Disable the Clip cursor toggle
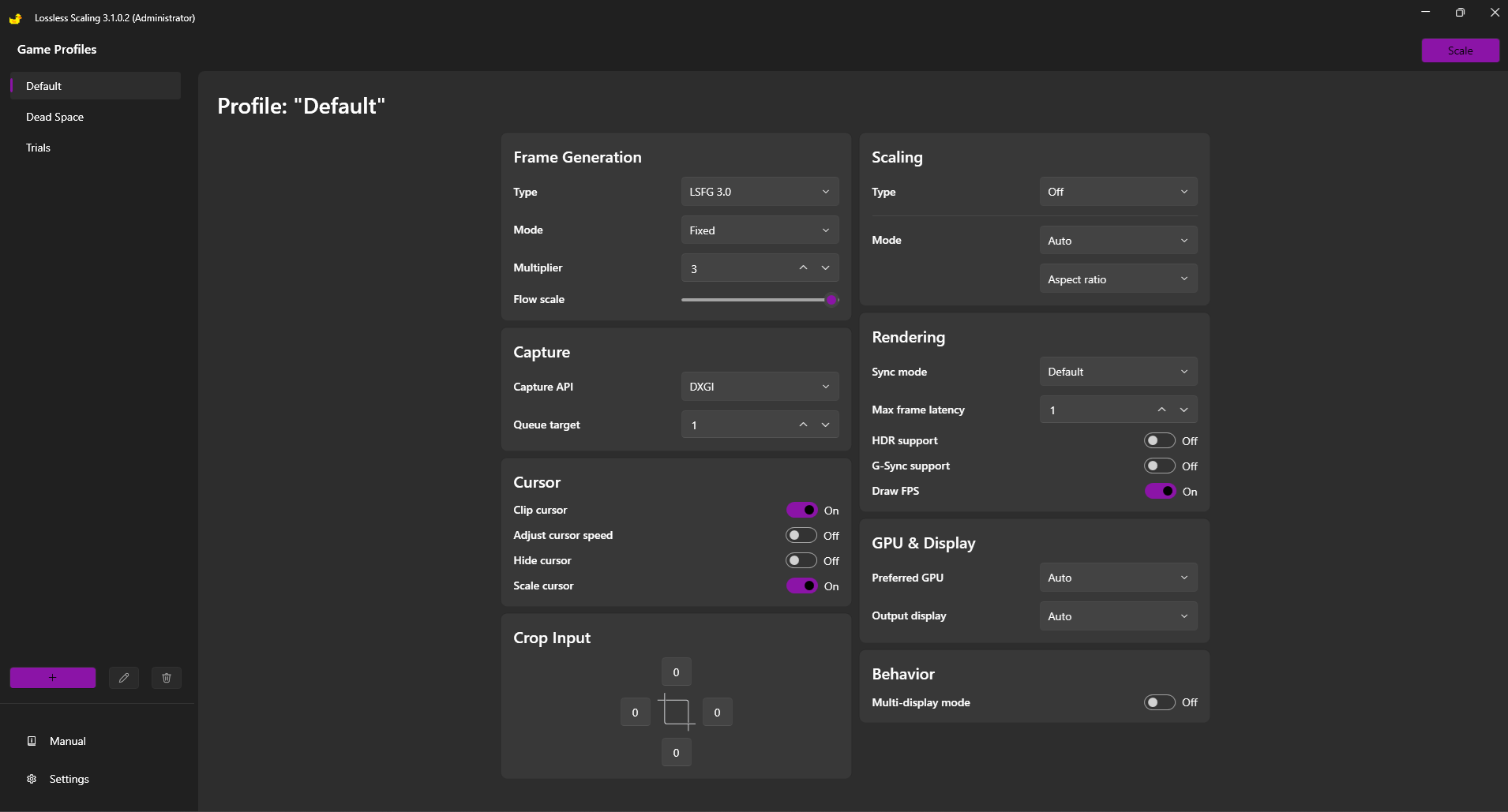The height and width of the screenshot is (812, 1508). click(x=801, y=510)
